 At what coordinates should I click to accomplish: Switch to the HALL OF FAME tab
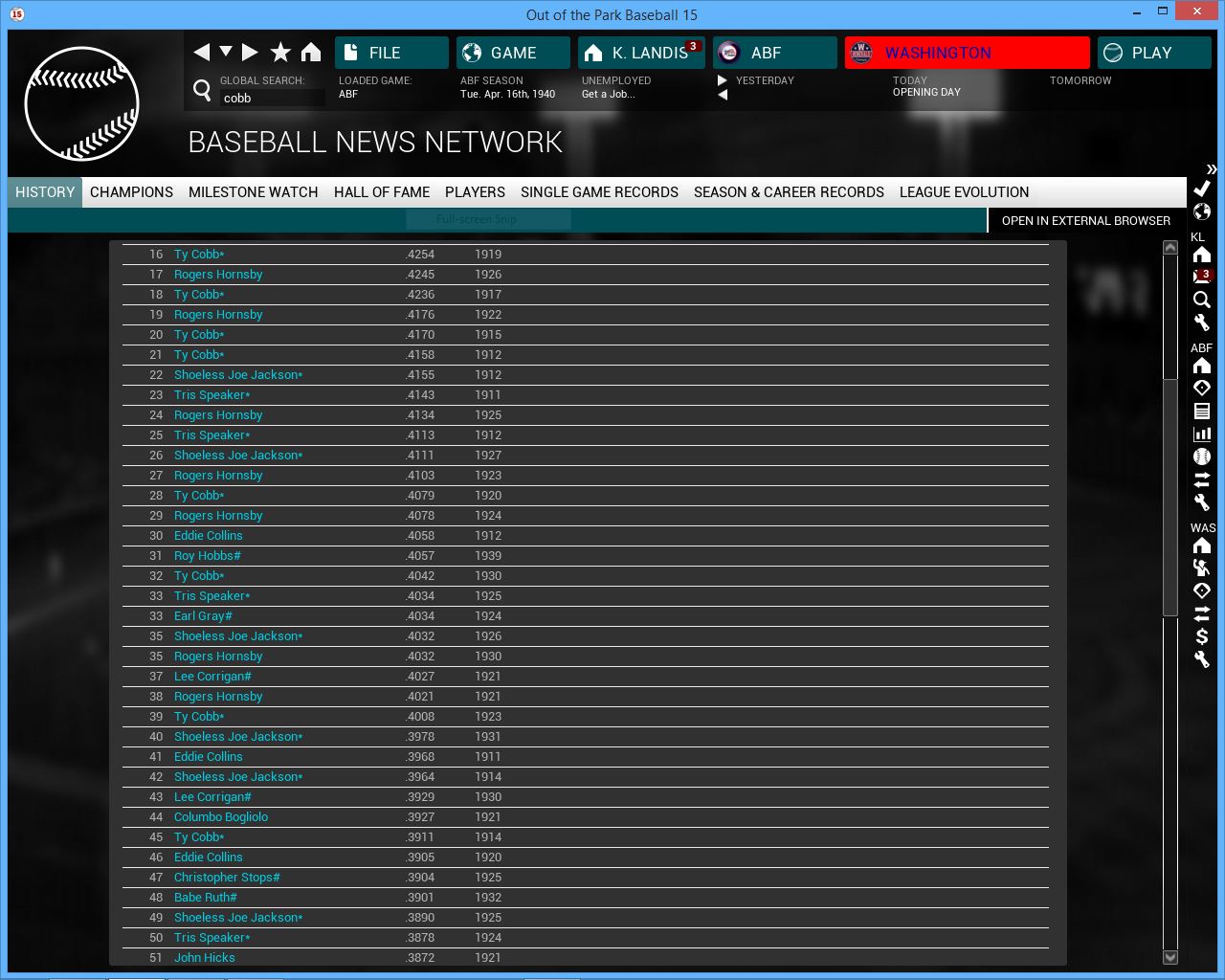[382, 191]
